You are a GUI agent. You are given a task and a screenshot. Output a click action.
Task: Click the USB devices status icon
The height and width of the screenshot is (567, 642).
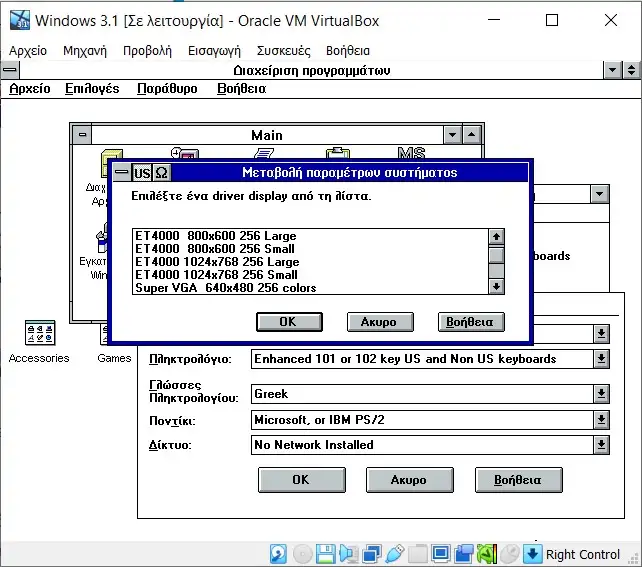(395, 554)
